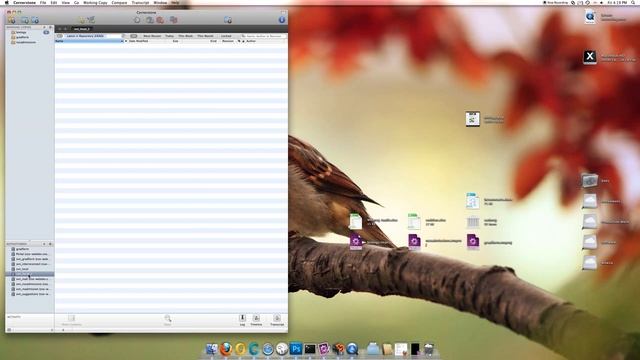This screenshot has width=640, height=360.
Task: Click the black X icon on desktop
Action: pos(589,57)
